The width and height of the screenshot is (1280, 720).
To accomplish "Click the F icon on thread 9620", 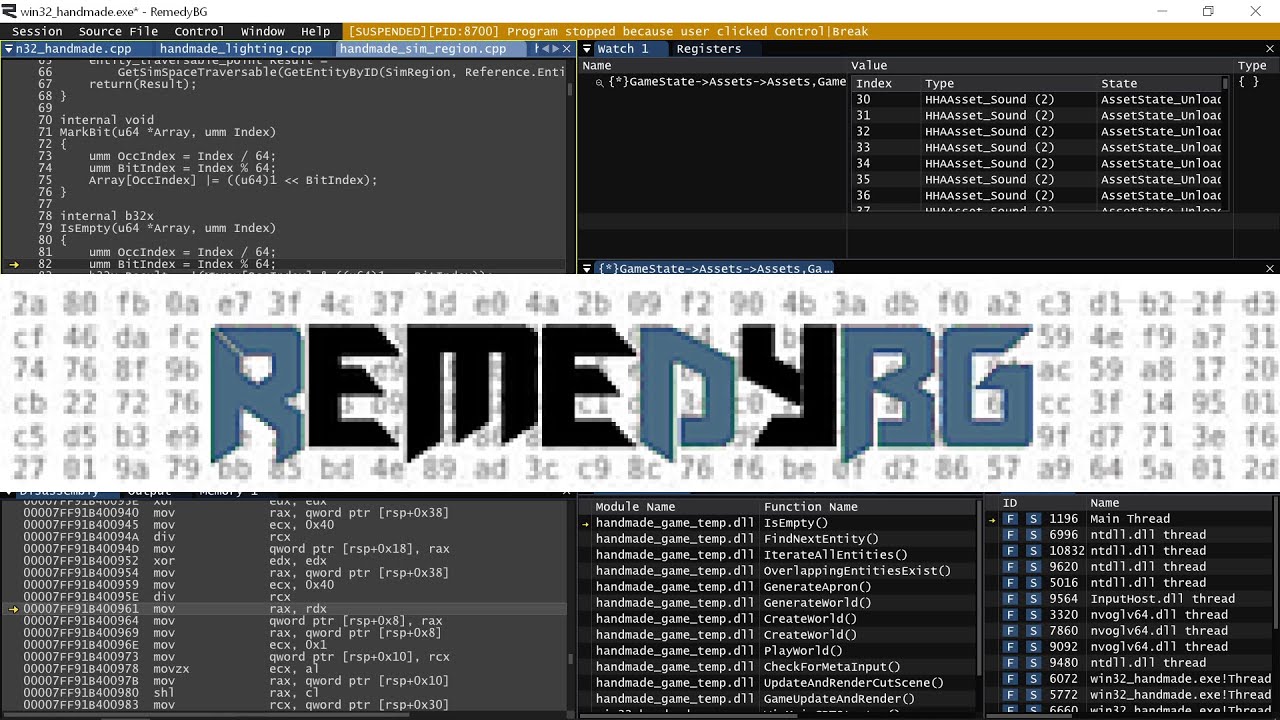I will pyautogui.click(x=1011, y=567).
